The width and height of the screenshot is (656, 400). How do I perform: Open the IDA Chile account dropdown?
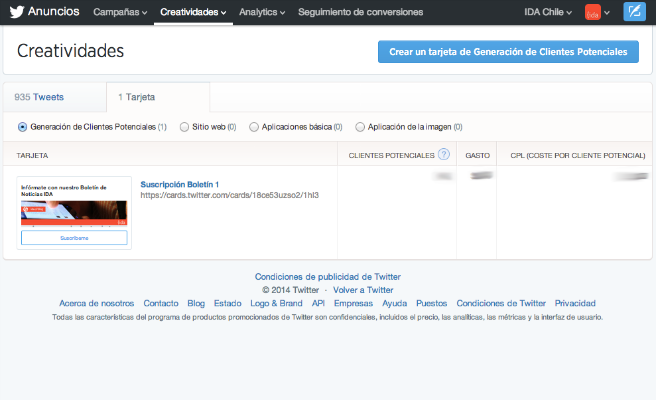[548, 12]
